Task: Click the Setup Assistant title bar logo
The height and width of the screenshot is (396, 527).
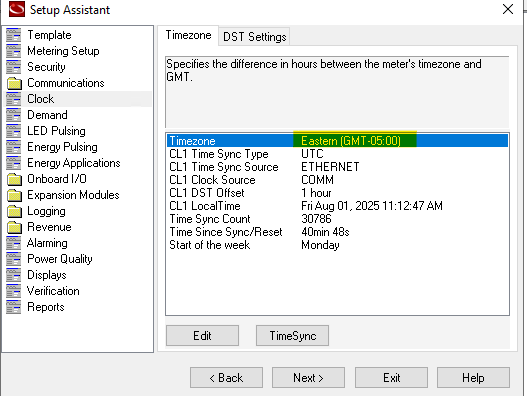Action: 17,9
